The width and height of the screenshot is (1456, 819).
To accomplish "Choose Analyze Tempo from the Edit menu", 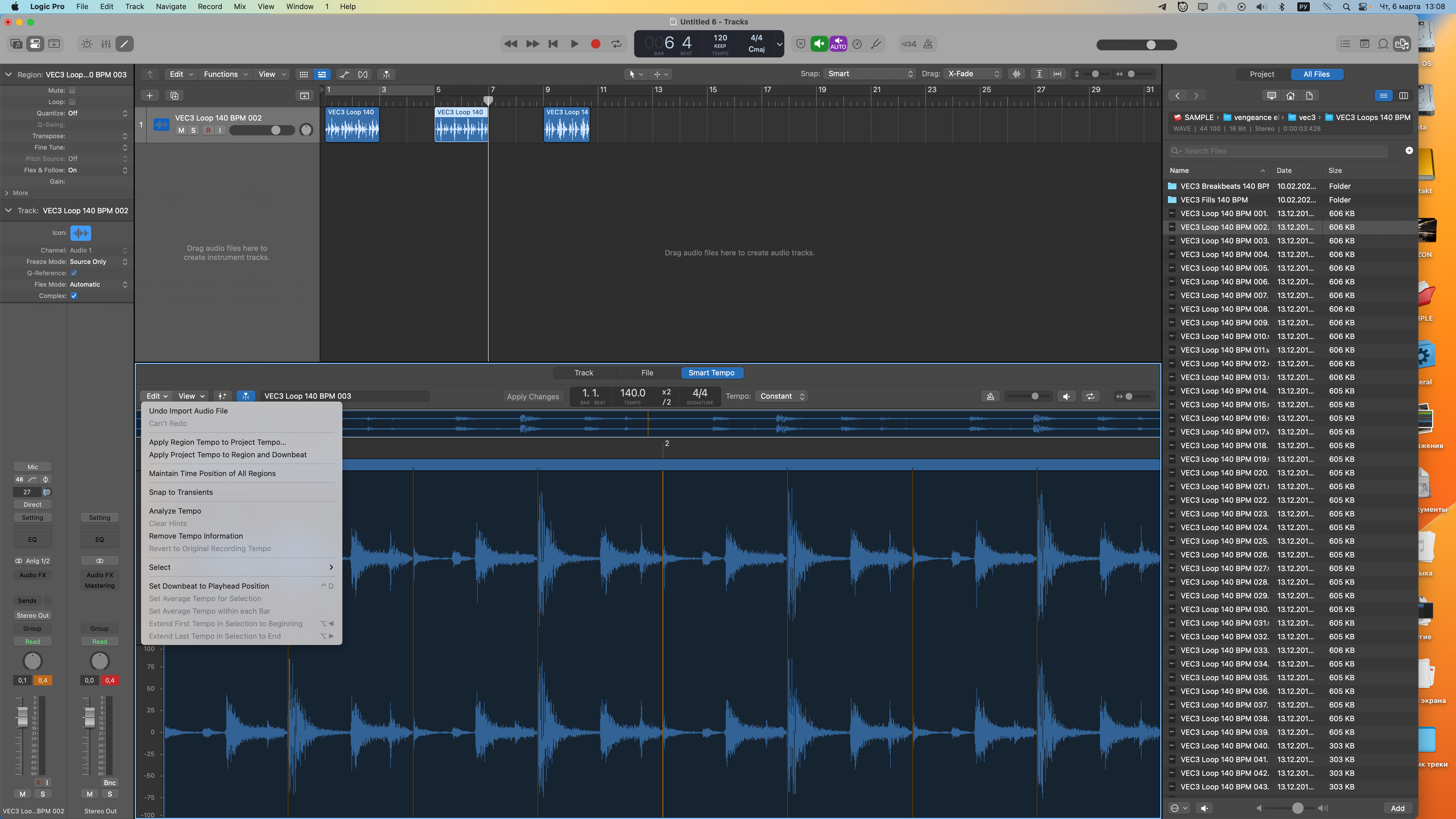I will pos(175,511).
